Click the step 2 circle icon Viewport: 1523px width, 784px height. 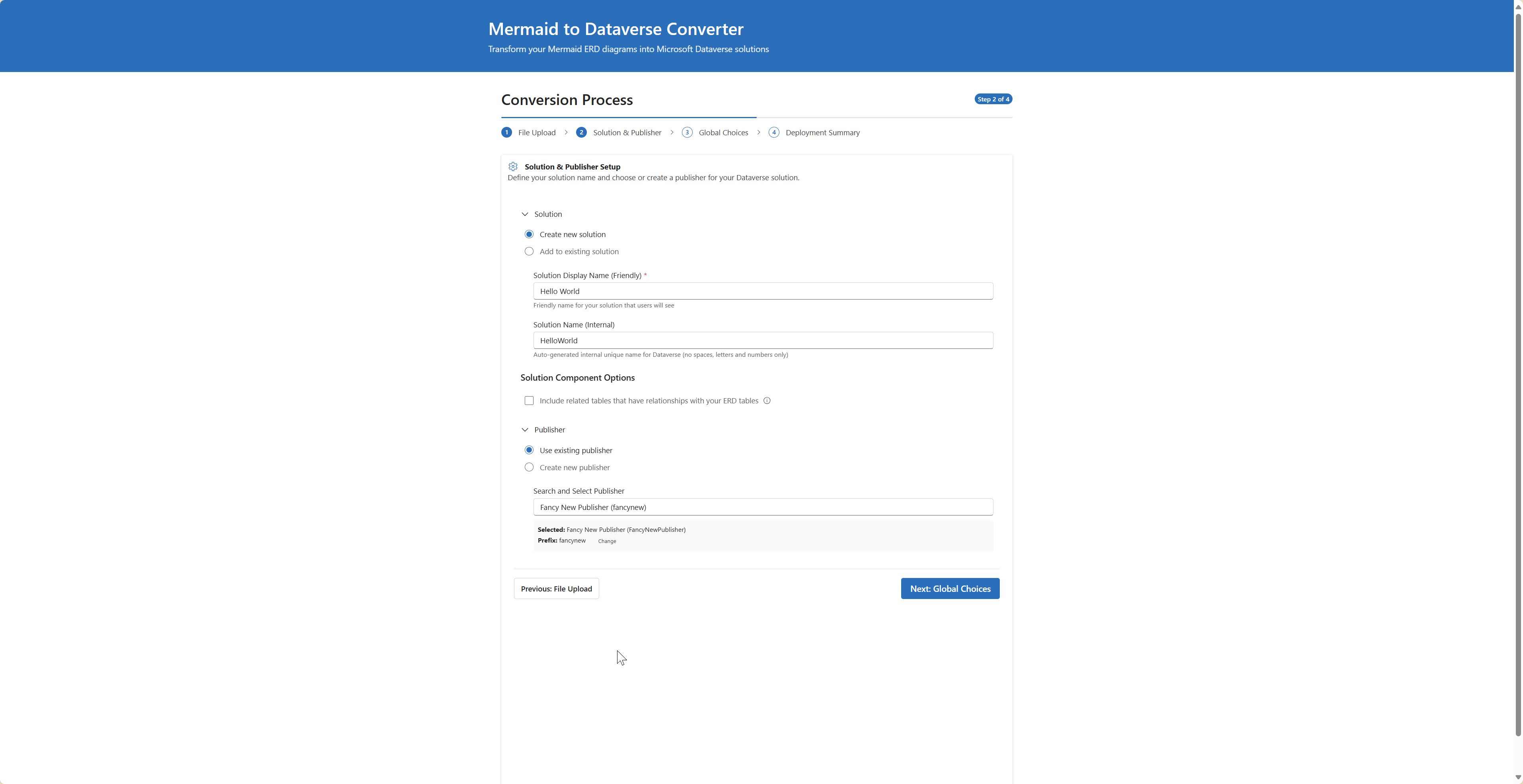tap(581, 132)
